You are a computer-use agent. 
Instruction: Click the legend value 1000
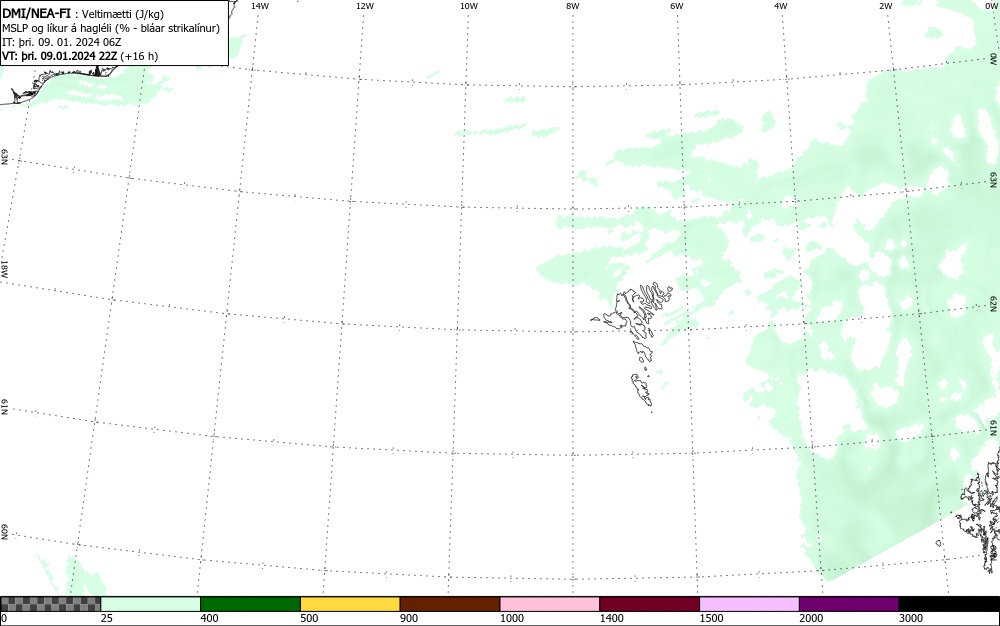[511, 618]
